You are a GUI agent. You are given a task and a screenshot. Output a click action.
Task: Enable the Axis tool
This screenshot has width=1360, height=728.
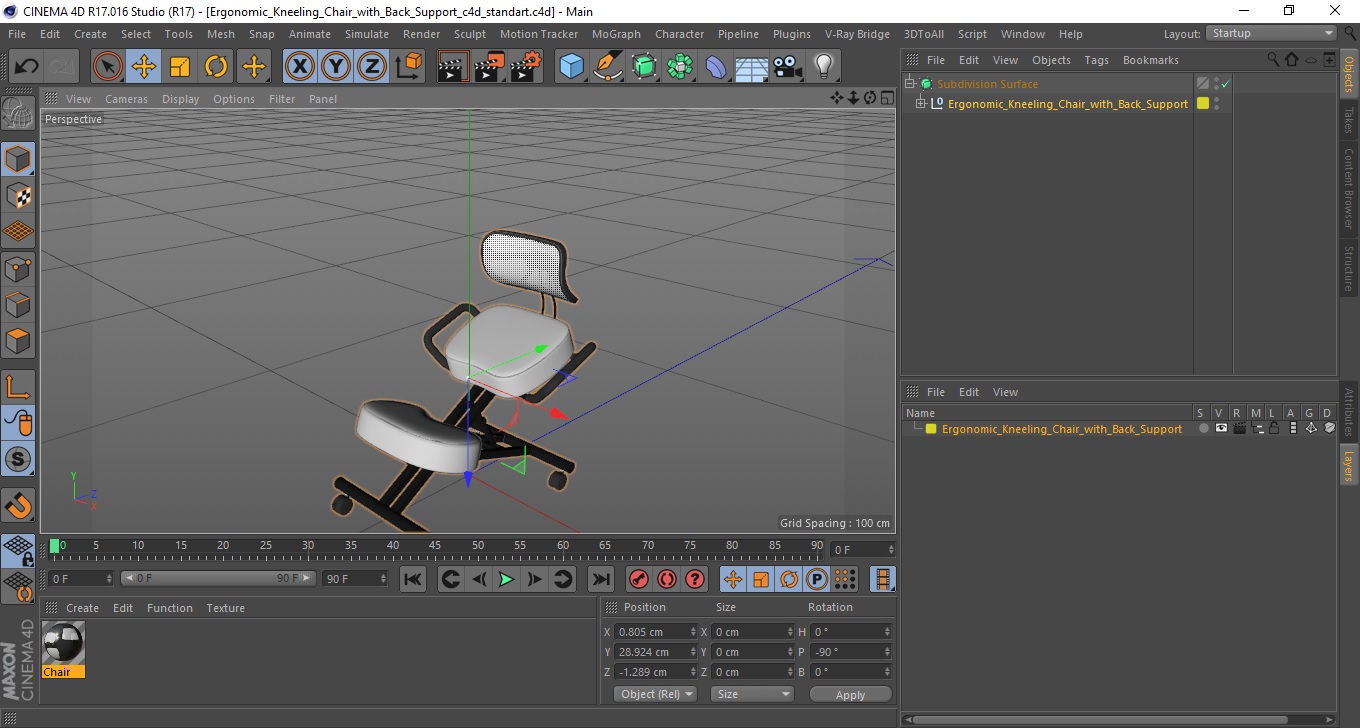[x=18, y=387]
